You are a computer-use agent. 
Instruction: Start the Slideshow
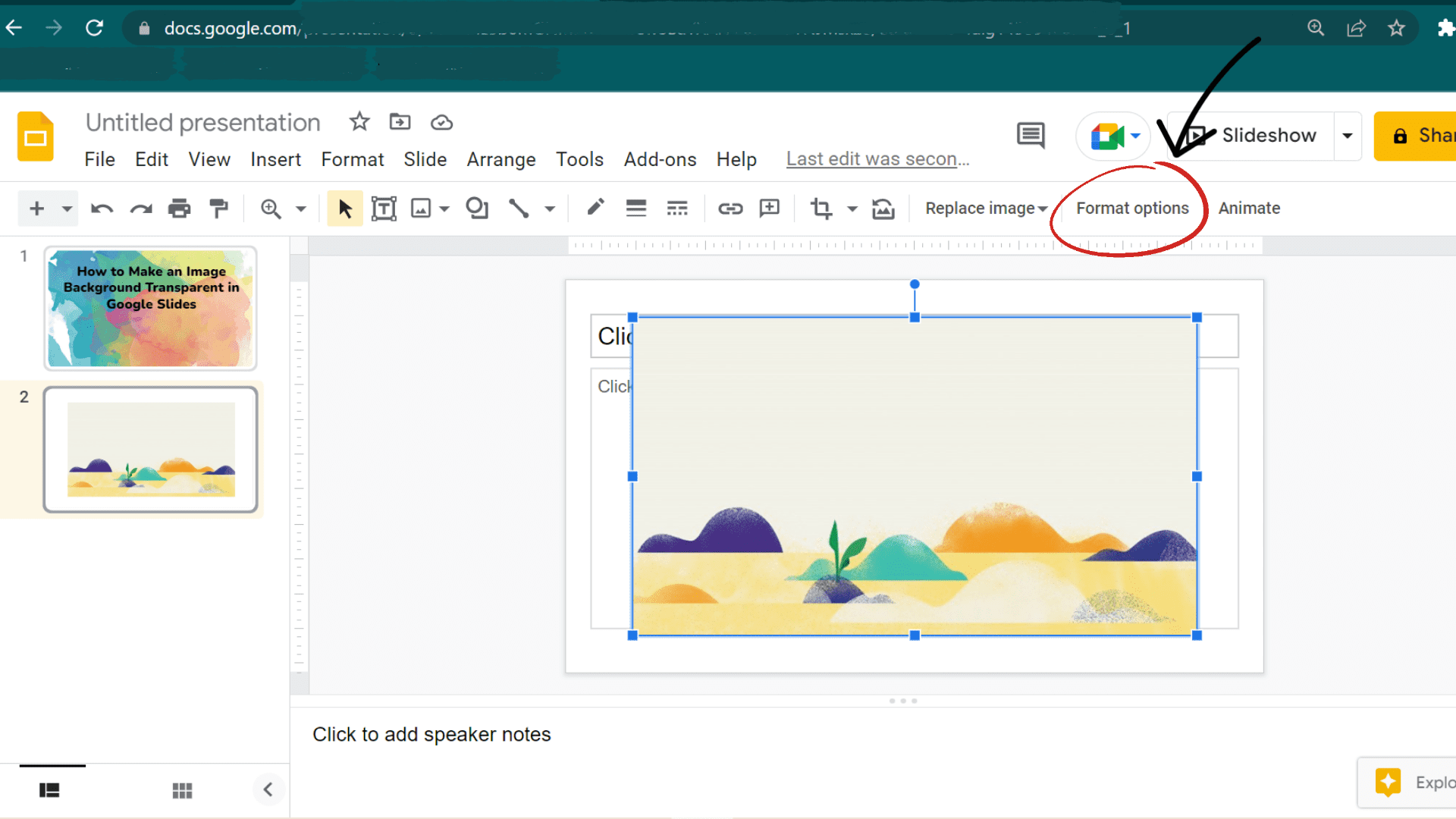pos(1251,136)
